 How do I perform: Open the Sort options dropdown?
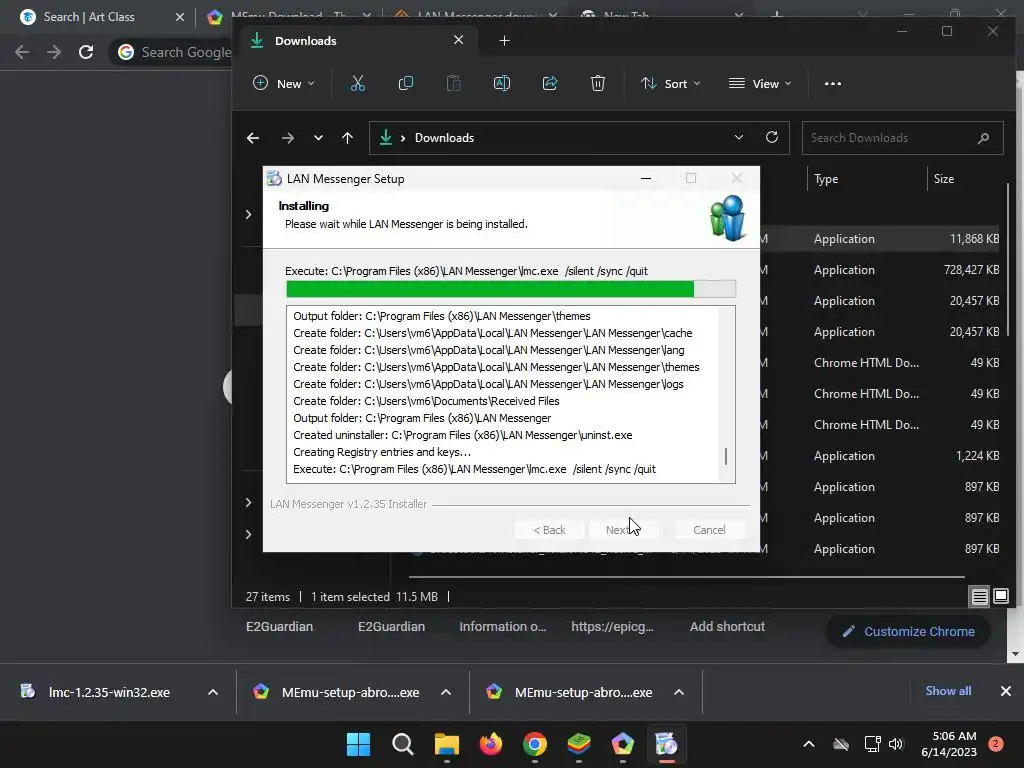click(x=670, y=84)
